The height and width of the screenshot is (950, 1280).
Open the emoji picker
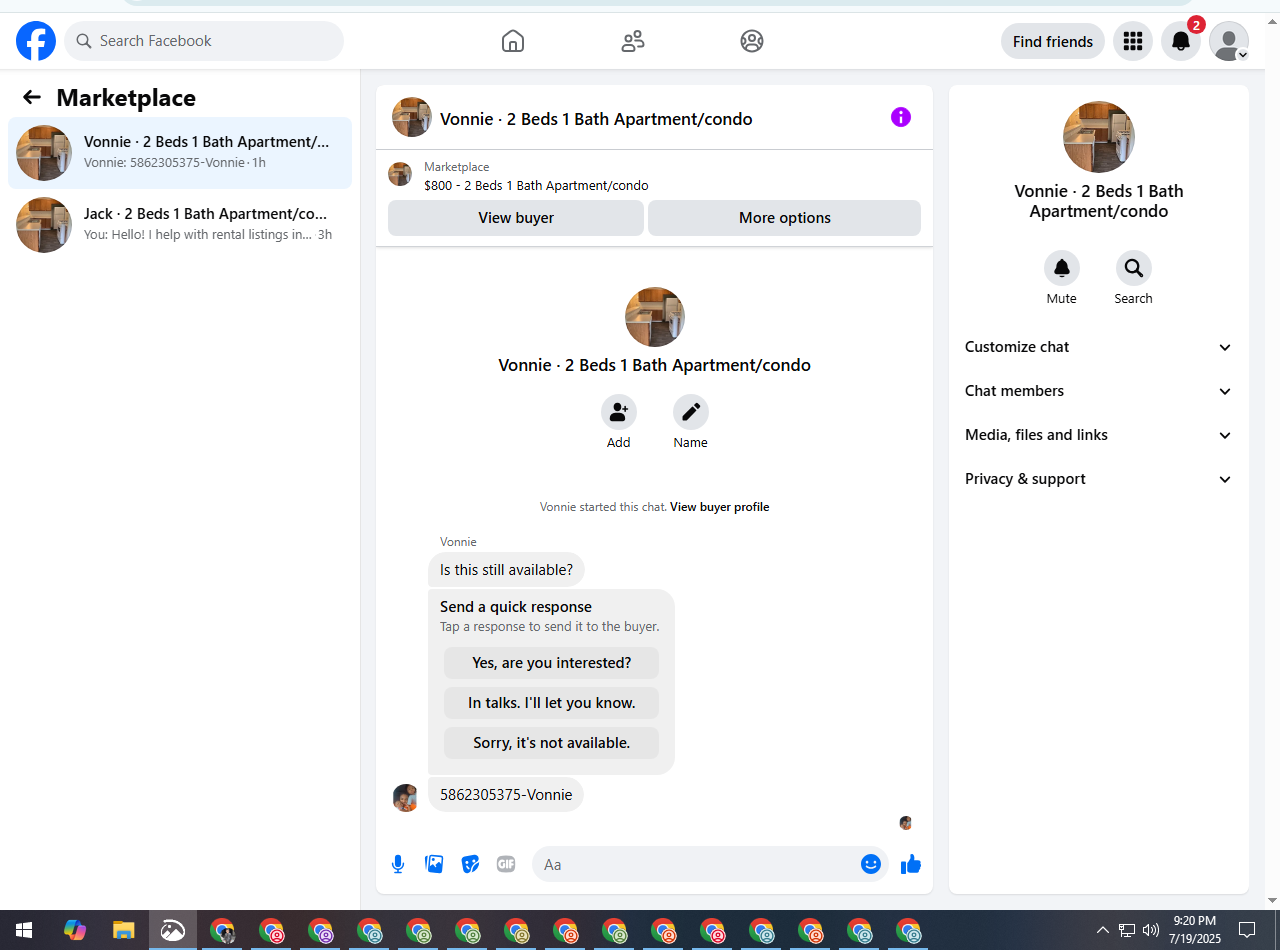click(x=871, y=864)
